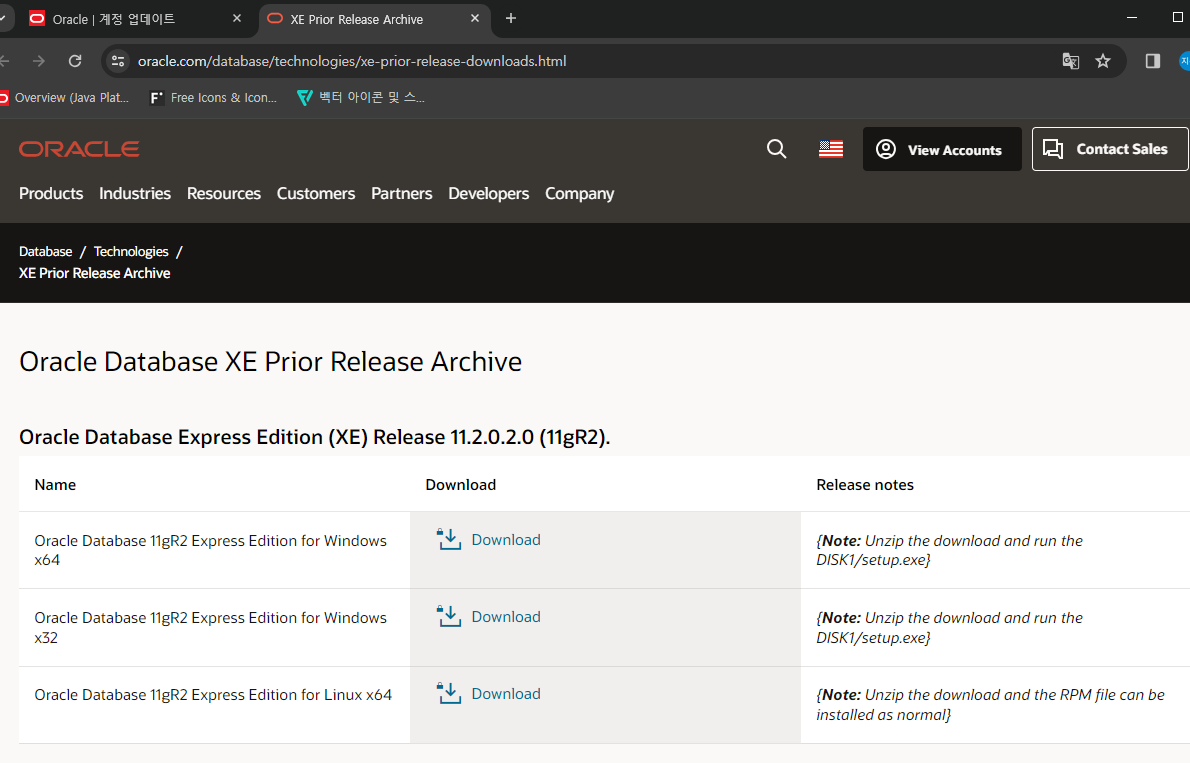1190x763 pixels.
Task: Open the Developers menu
Action: click(x=489, y=194)
